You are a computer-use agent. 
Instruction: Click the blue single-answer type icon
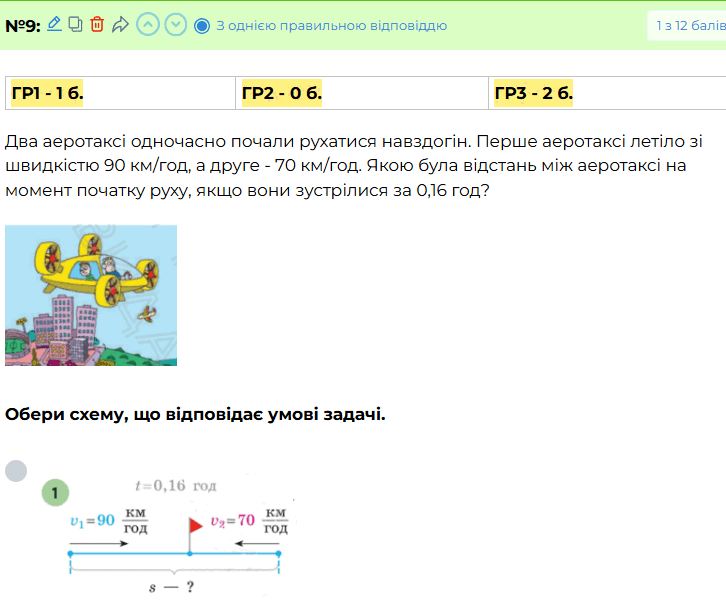202,26
